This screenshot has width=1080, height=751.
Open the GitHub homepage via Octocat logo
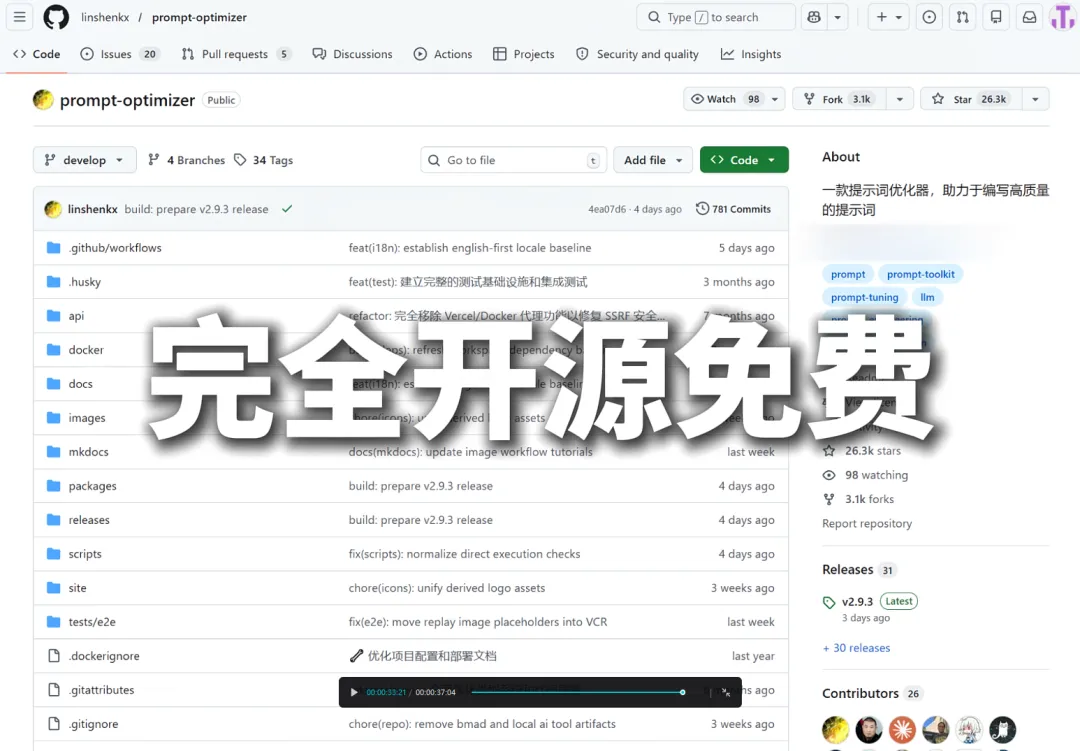point(56,17)
